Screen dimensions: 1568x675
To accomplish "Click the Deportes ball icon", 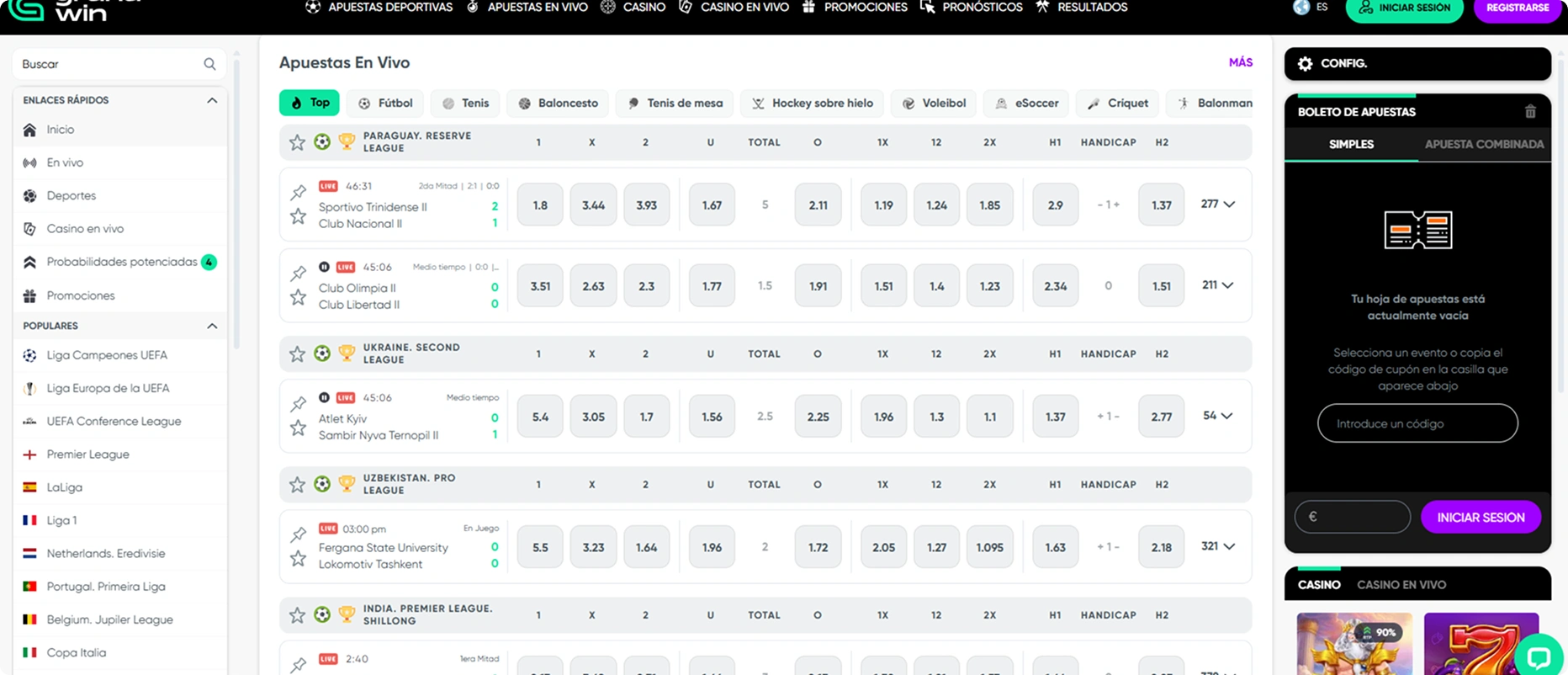I will pyautogui.click(x=29, y=195).
